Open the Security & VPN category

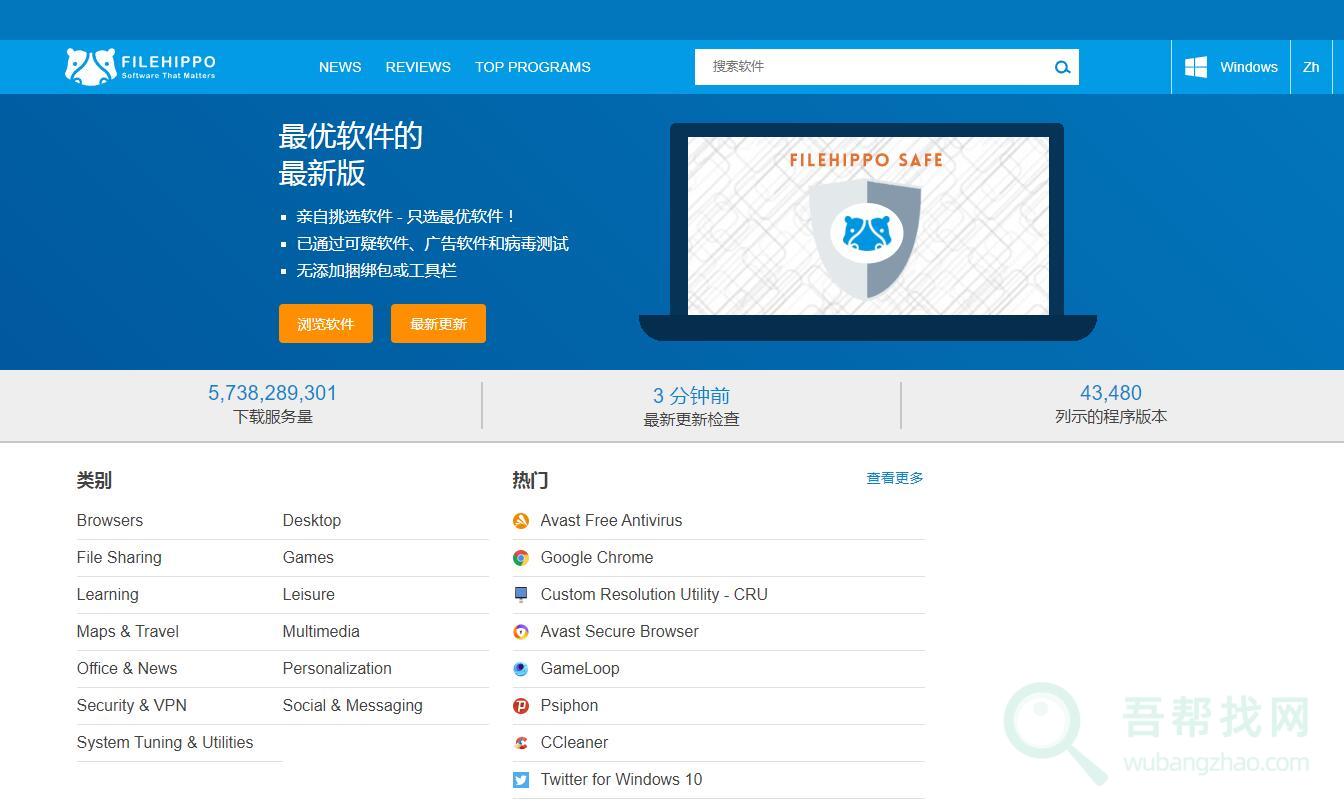pos(132,705)
